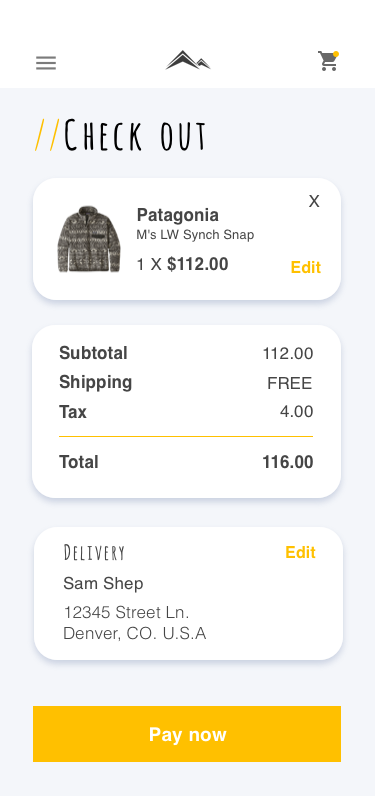Open the hamburger menu
Viewport: 375px width, 796px height.
[46, 63]
